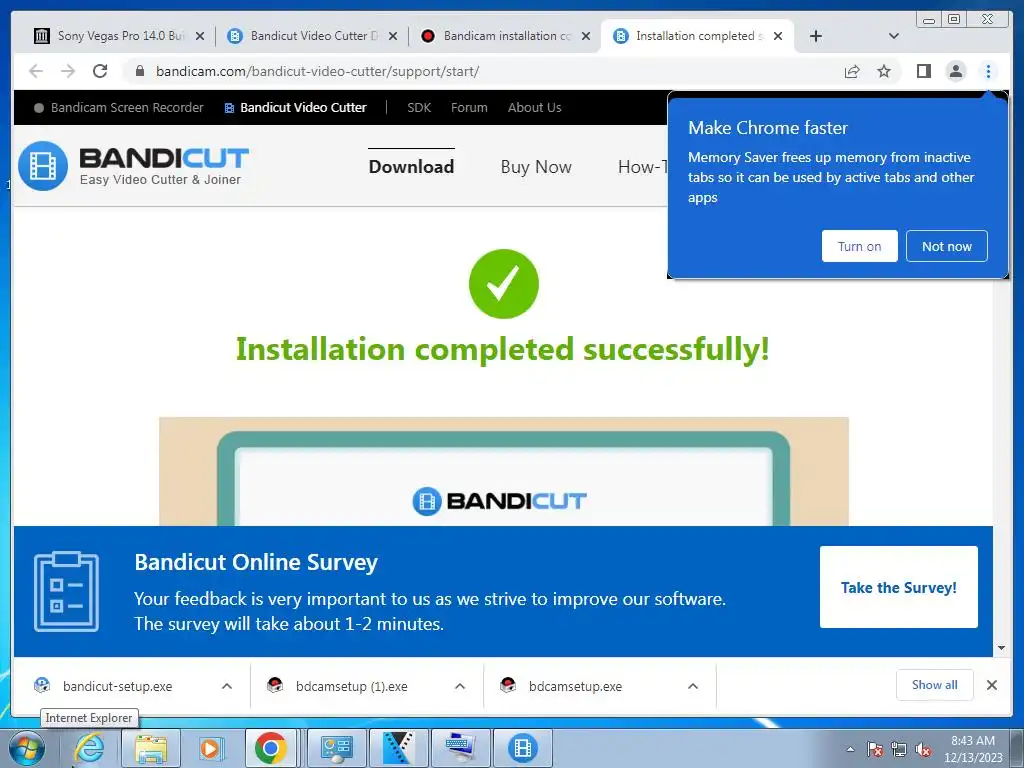Open Bandicut app from taskbar
The image size is (1024, 768).
tap(522, 748)
